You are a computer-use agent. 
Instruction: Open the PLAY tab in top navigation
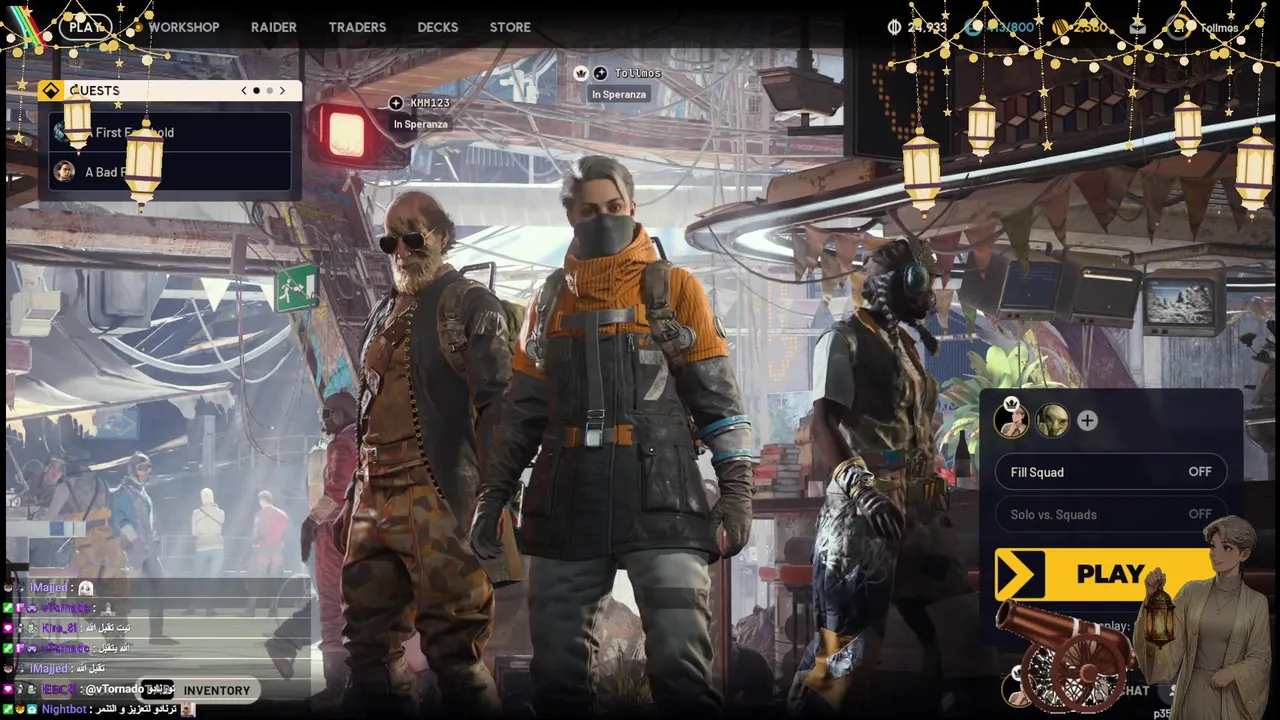[x=85, y=27]
